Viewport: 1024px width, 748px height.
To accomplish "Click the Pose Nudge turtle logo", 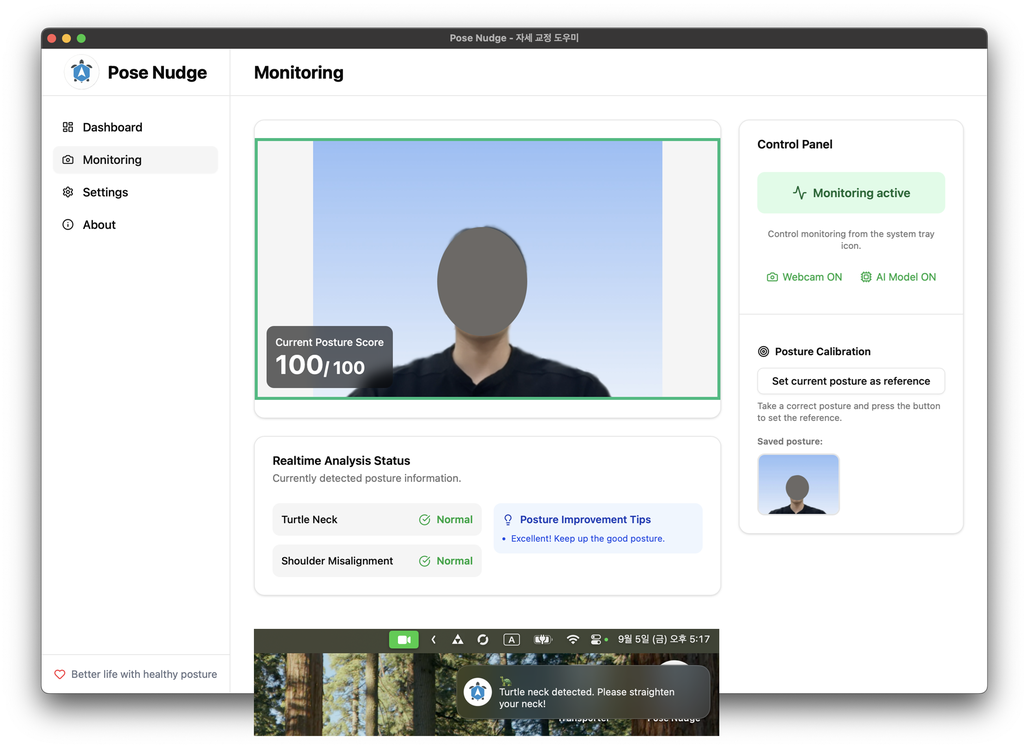I will (82, 72).
